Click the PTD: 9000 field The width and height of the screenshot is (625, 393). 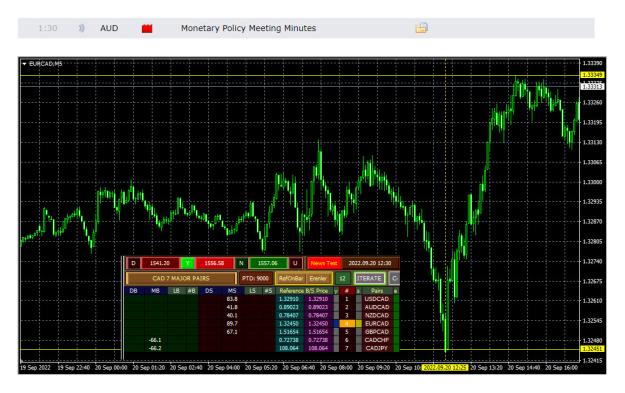(256, 278)
